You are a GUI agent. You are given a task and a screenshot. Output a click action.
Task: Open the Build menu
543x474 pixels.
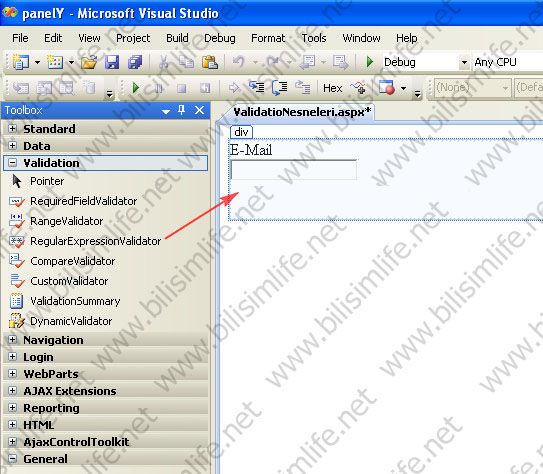coord(177,38)
